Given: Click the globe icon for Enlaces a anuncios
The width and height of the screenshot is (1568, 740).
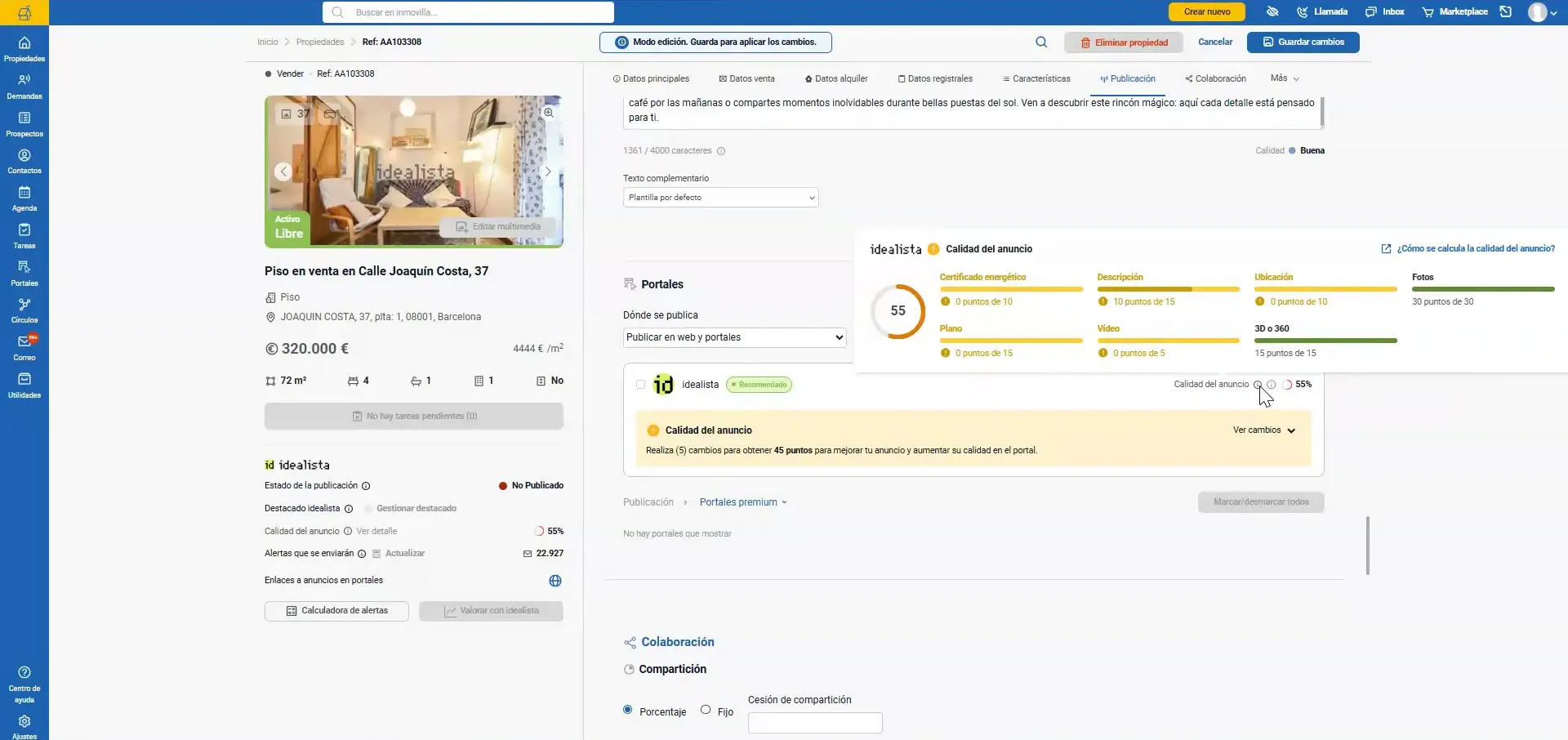Looking at the screenshot, I should click(555, 581).
